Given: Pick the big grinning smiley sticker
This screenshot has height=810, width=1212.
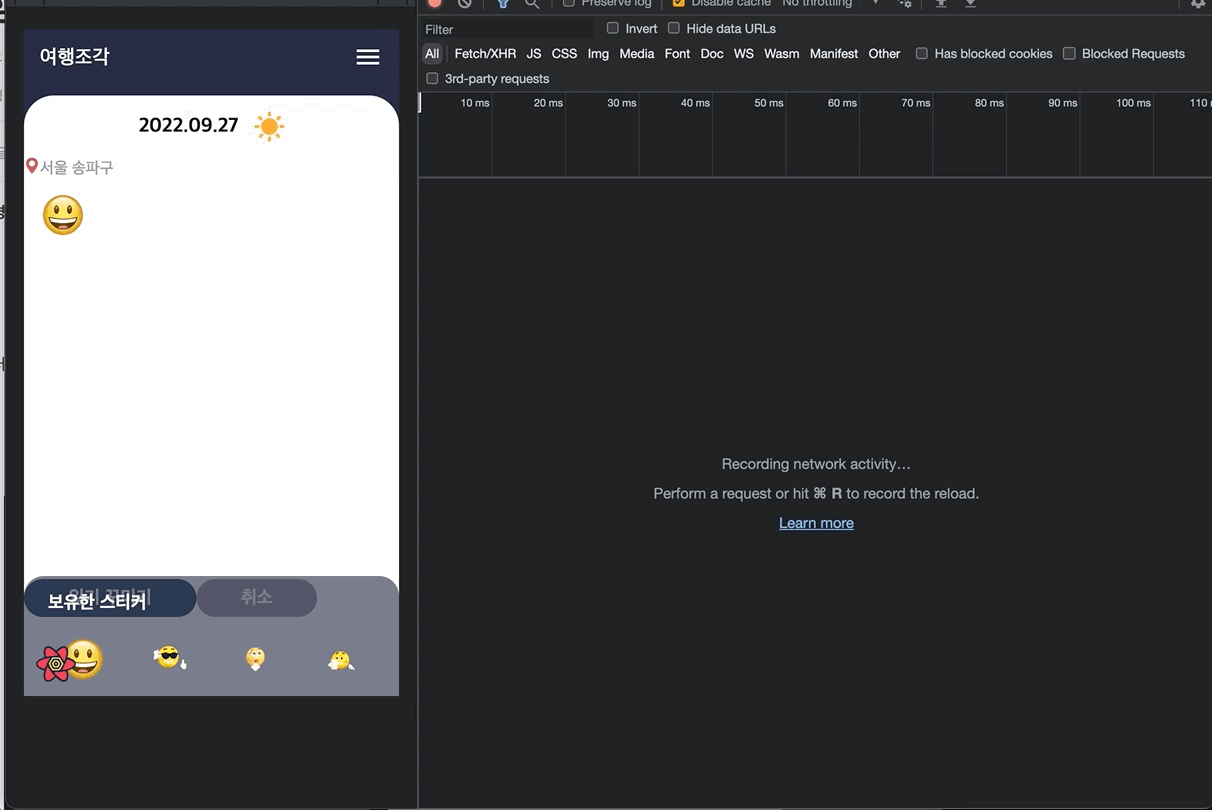Looking at the screenshot, I should (85, 659).
